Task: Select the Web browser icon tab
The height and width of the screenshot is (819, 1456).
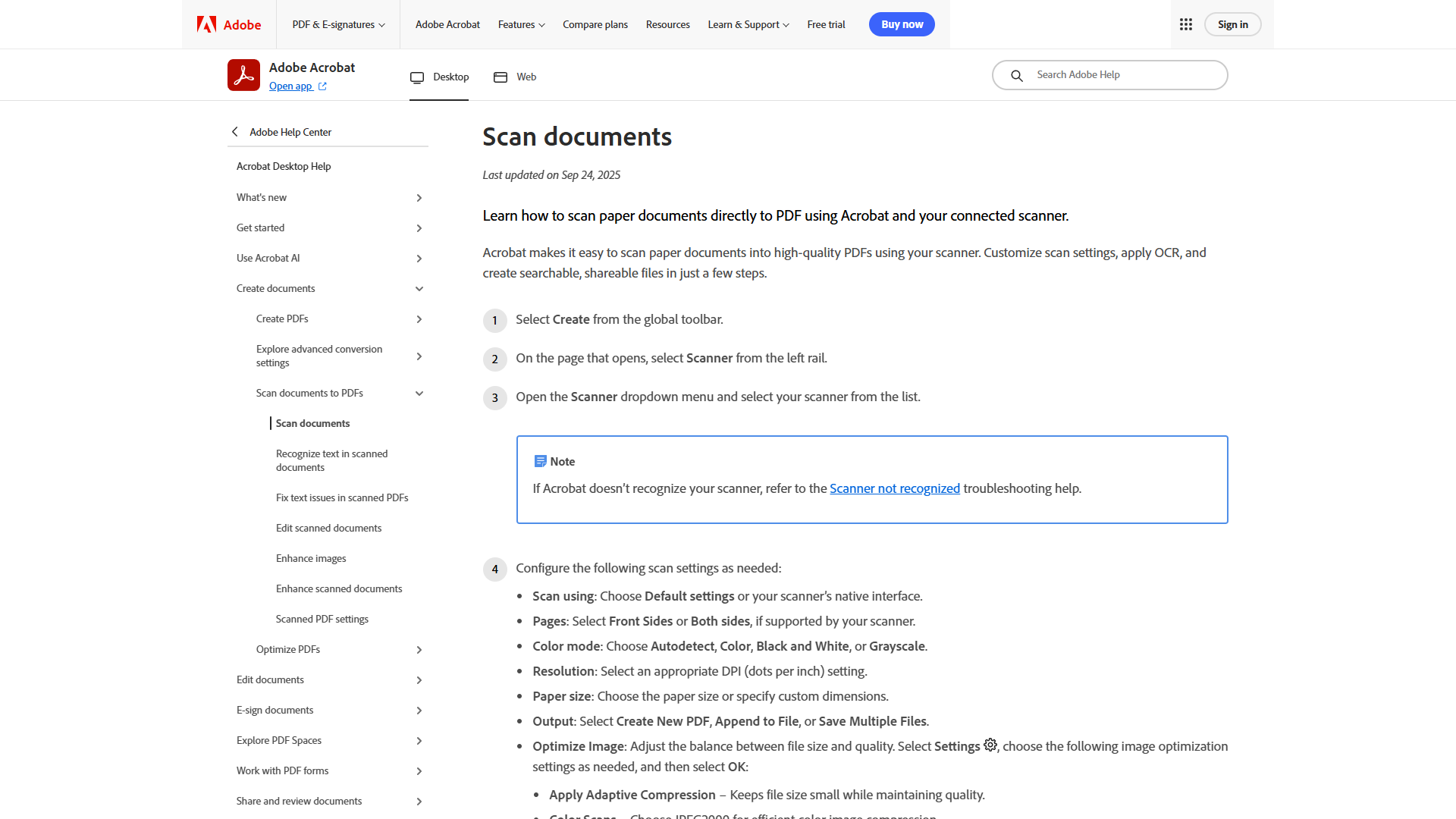Action: click(x=500, y=77)
